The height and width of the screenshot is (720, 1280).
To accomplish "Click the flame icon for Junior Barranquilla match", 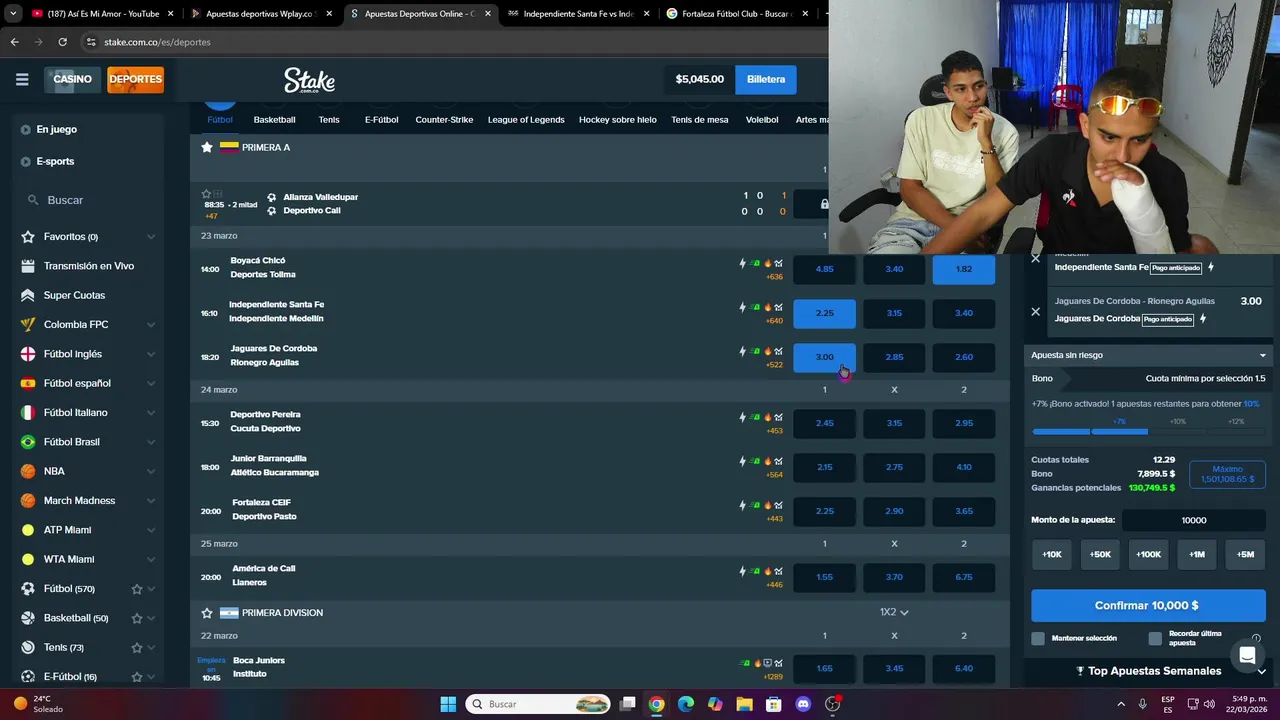I will 768,461.
